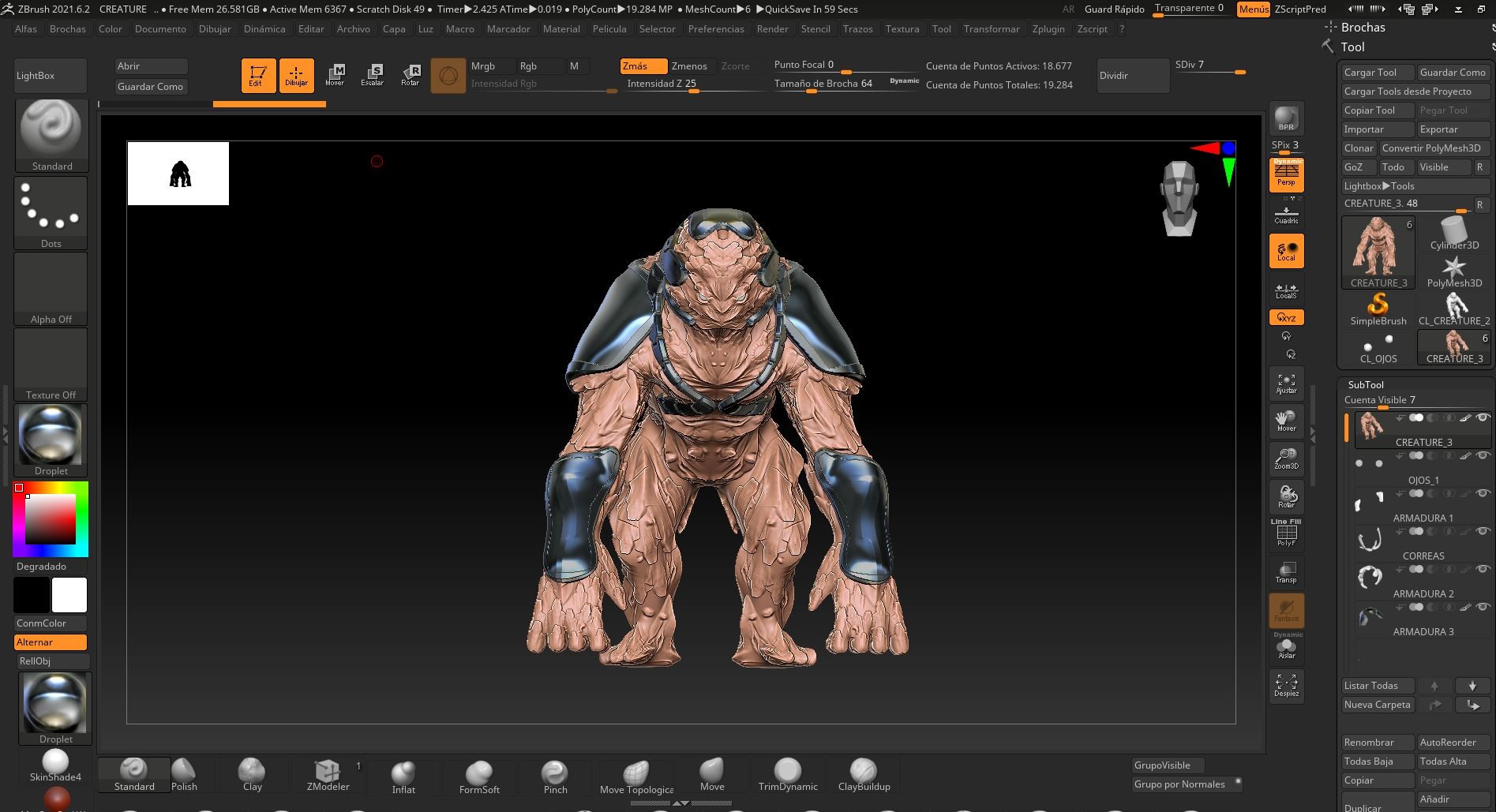Select the Polish brush

click(x=184, y=775)
